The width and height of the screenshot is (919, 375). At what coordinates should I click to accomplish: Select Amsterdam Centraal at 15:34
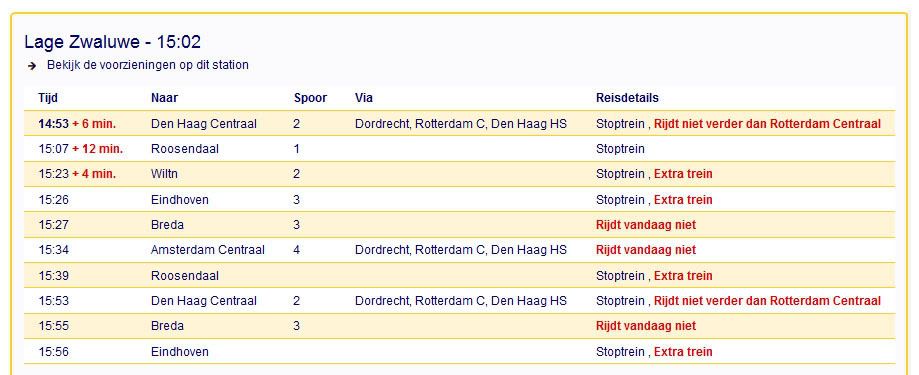pos(207,250)
